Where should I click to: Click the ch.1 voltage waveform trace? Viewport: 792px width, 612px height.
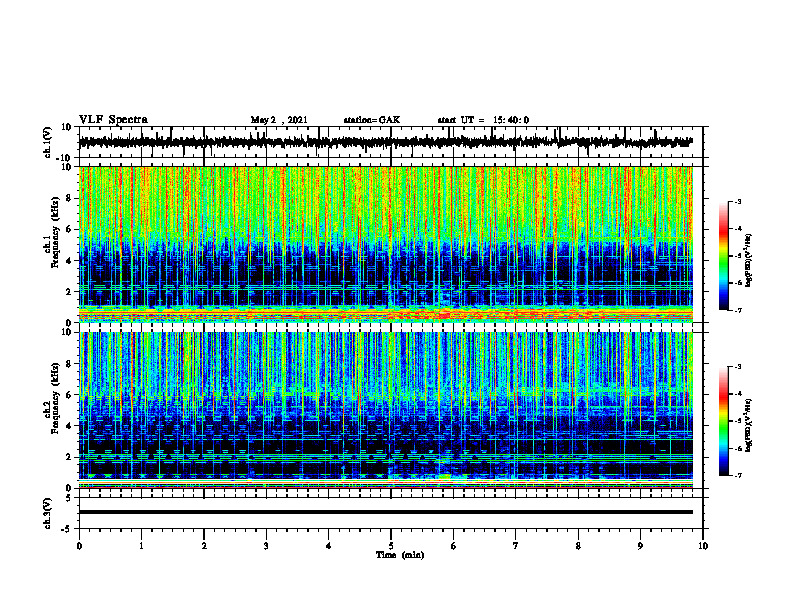coord(385,142)
